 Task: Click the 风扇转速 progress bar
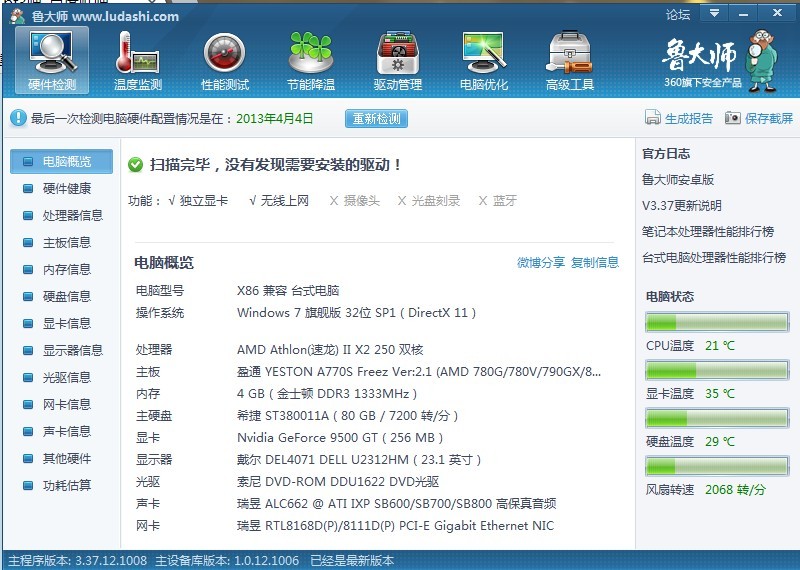click(x=717, y=466)
